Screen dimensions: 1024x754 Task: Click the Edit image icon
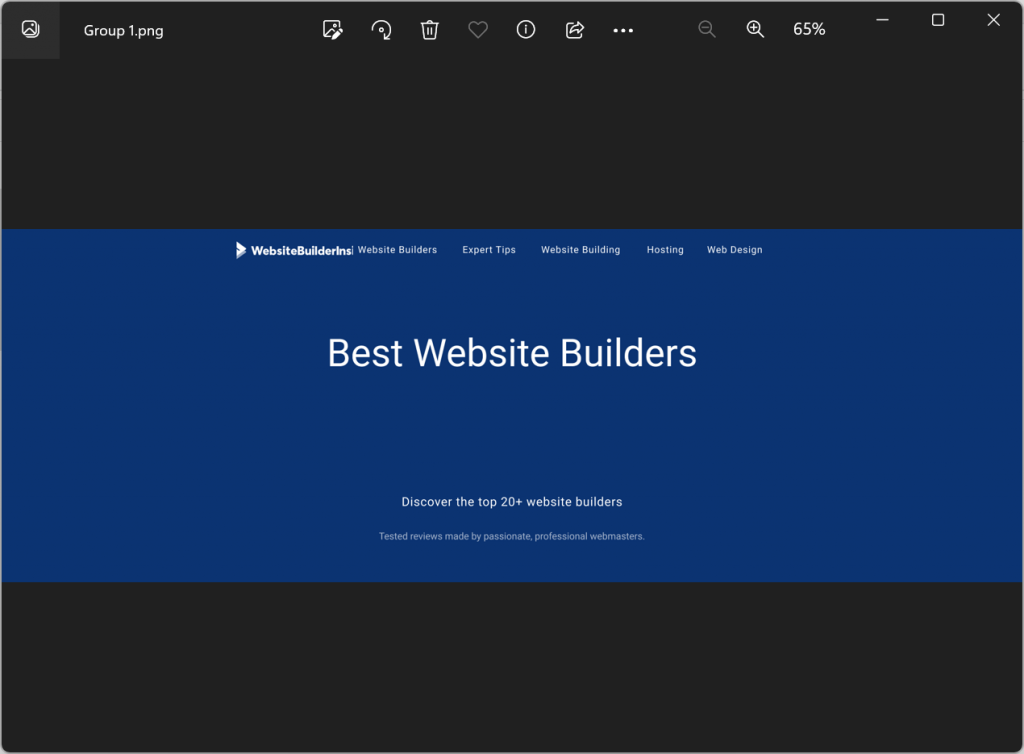pos(333,30)
